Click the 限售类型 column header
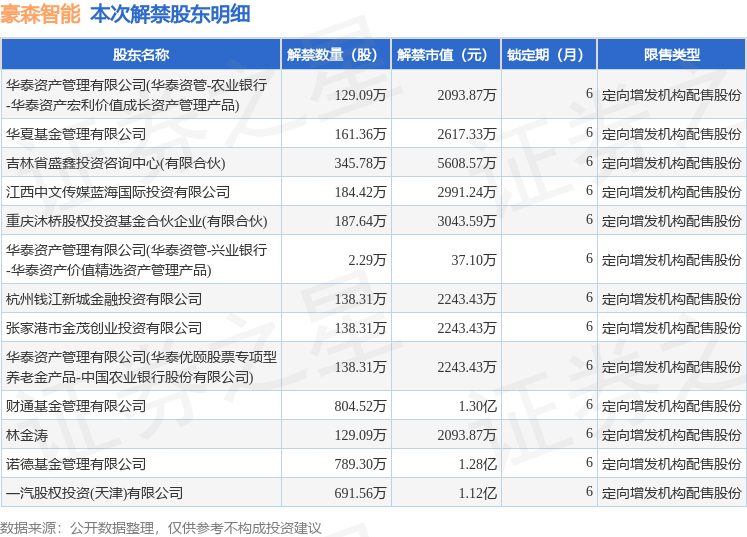Viewport: 747px width, 537px height. point(672,55)
